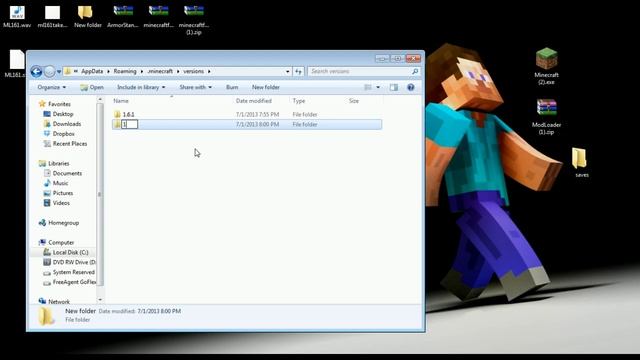The width and height of the screenshot is (640, 360).
Task: Click Favorites in navigation pane
Action: [x=55, y=104]
